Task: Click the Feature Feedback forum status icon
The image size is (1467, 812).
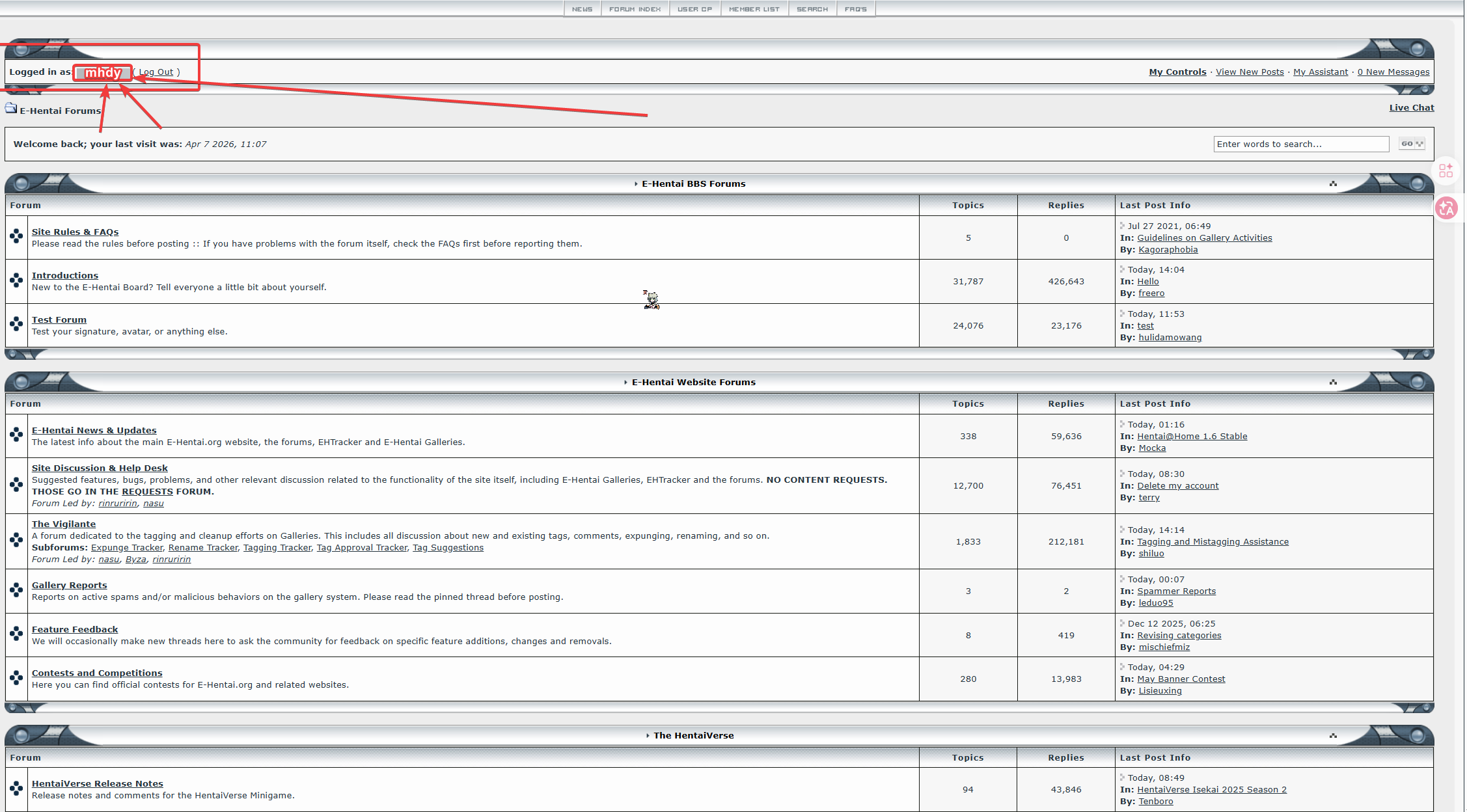Action: pos(16,634)
